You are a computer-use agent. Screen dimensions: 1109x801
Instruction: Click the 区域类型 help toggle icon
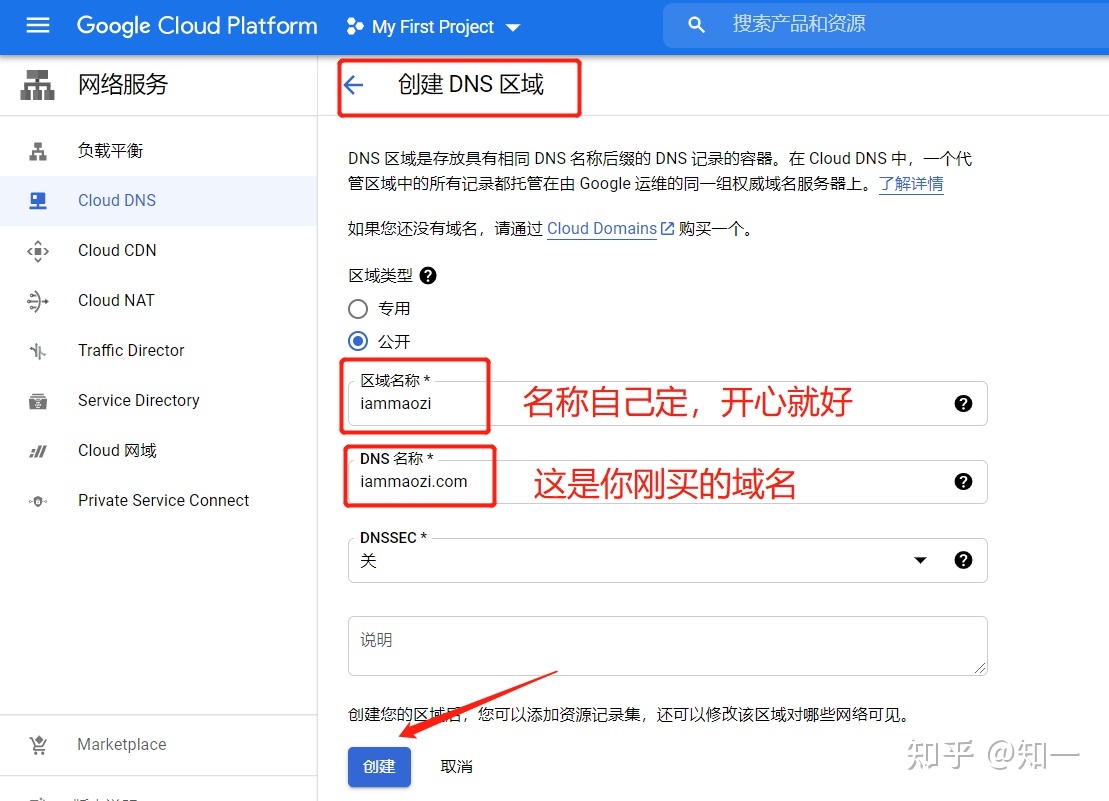pyautogui.click(x=428, y=275)
